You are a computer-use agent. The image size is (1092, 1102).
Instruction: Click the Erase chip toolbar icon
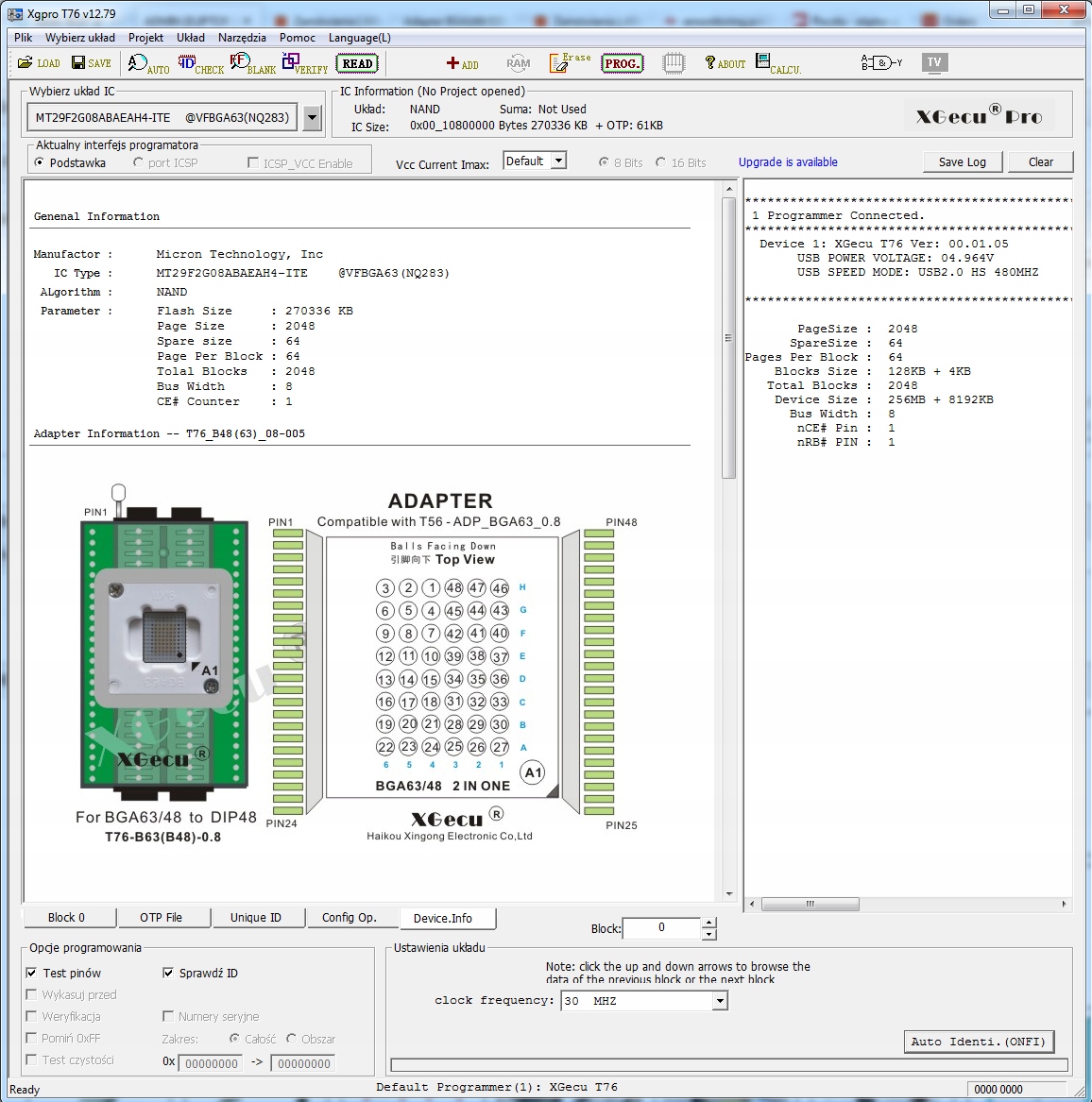point(570,62)
